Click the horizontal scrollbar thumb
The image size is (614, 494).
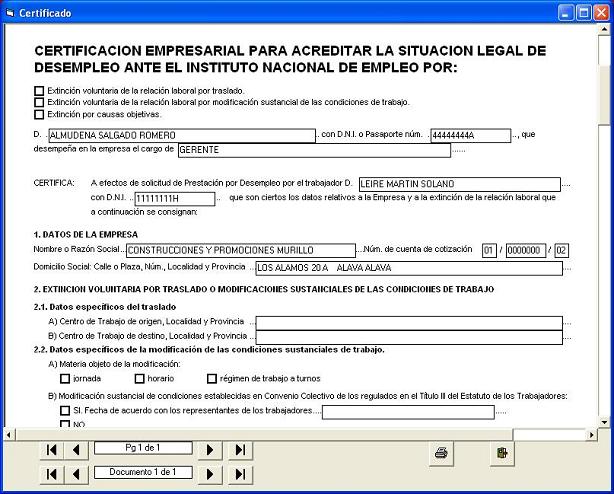[x=264, y=434]
